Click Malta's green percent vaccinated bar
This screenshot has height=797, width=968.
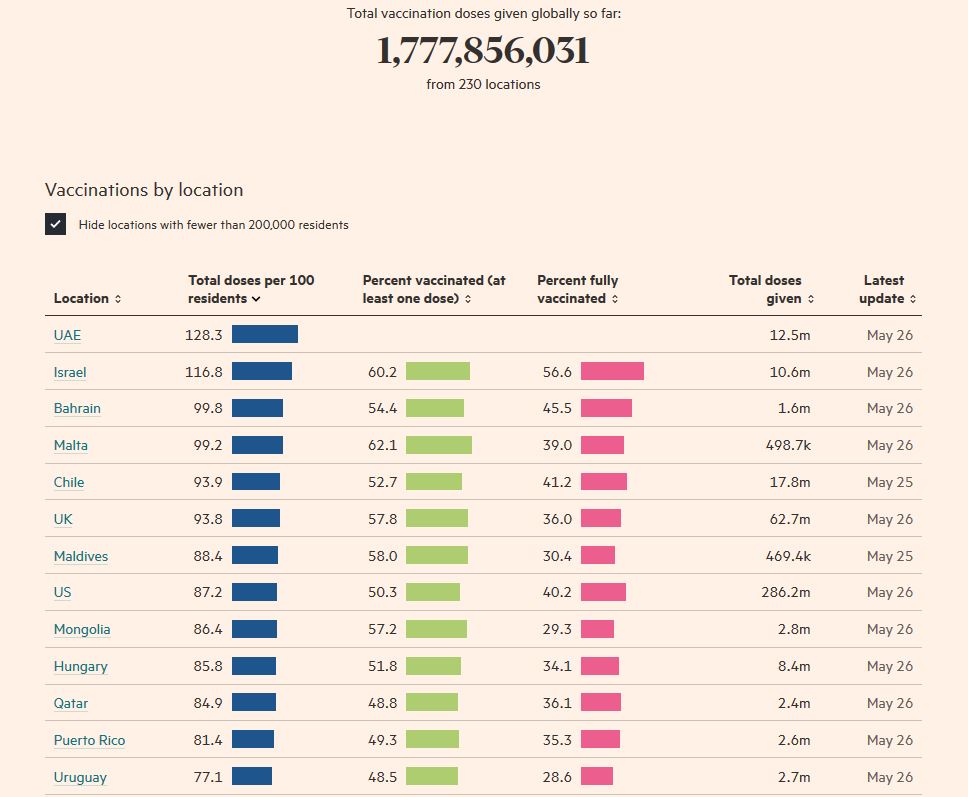coord(438,445)
